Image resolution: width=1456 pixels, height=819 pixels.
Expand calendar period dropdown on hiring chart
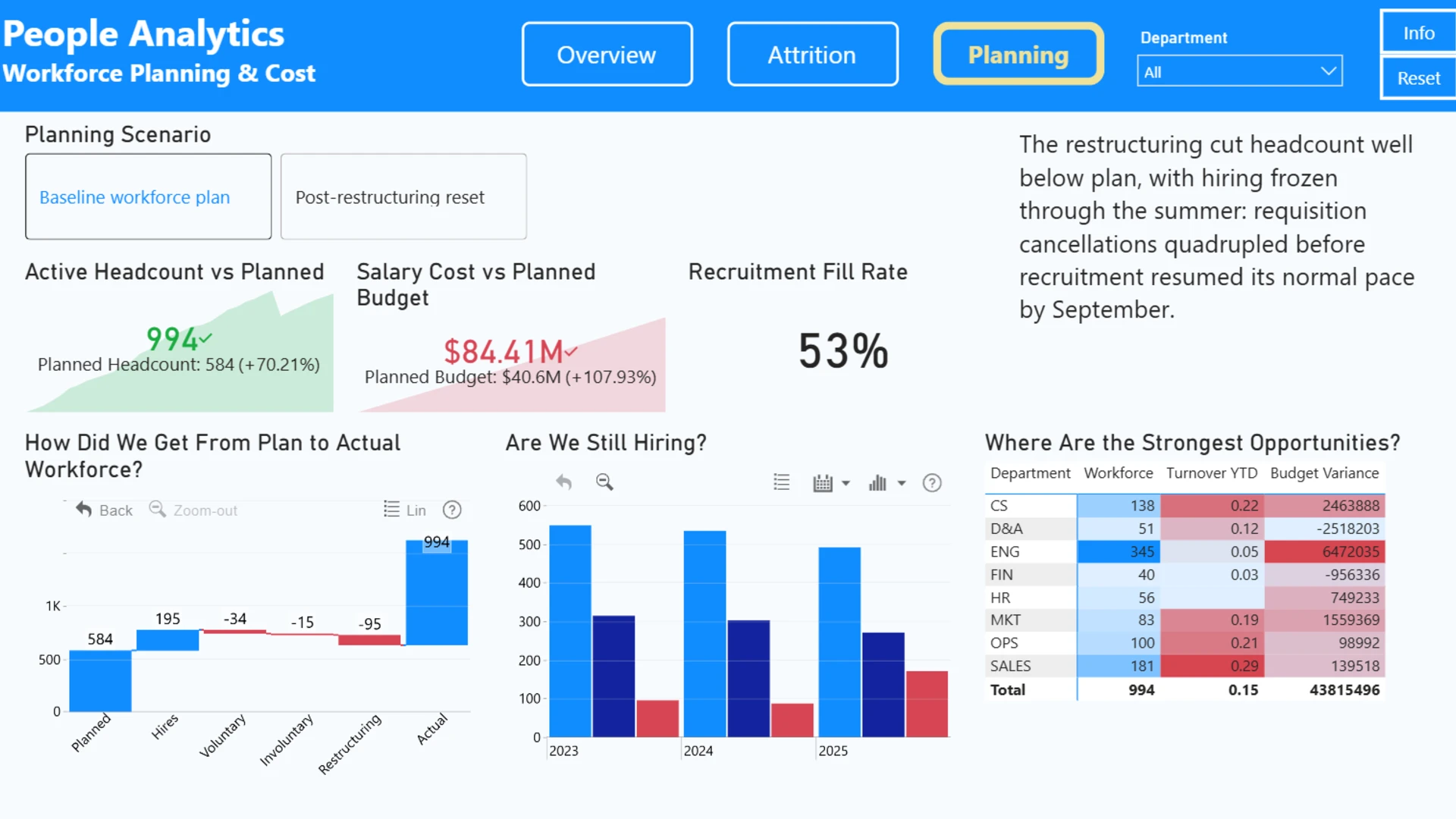point(846,483)
